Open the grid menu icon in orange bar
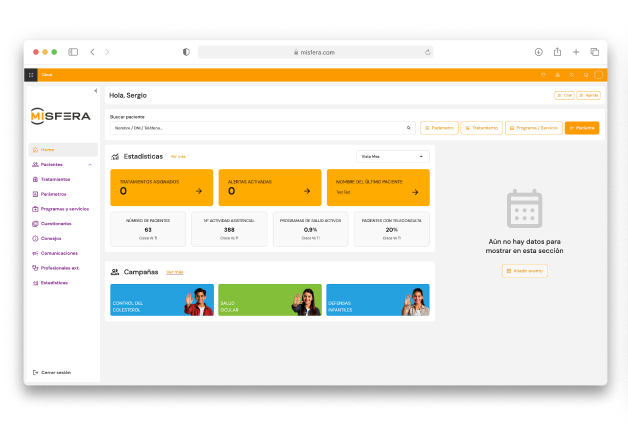 [31, 75]
